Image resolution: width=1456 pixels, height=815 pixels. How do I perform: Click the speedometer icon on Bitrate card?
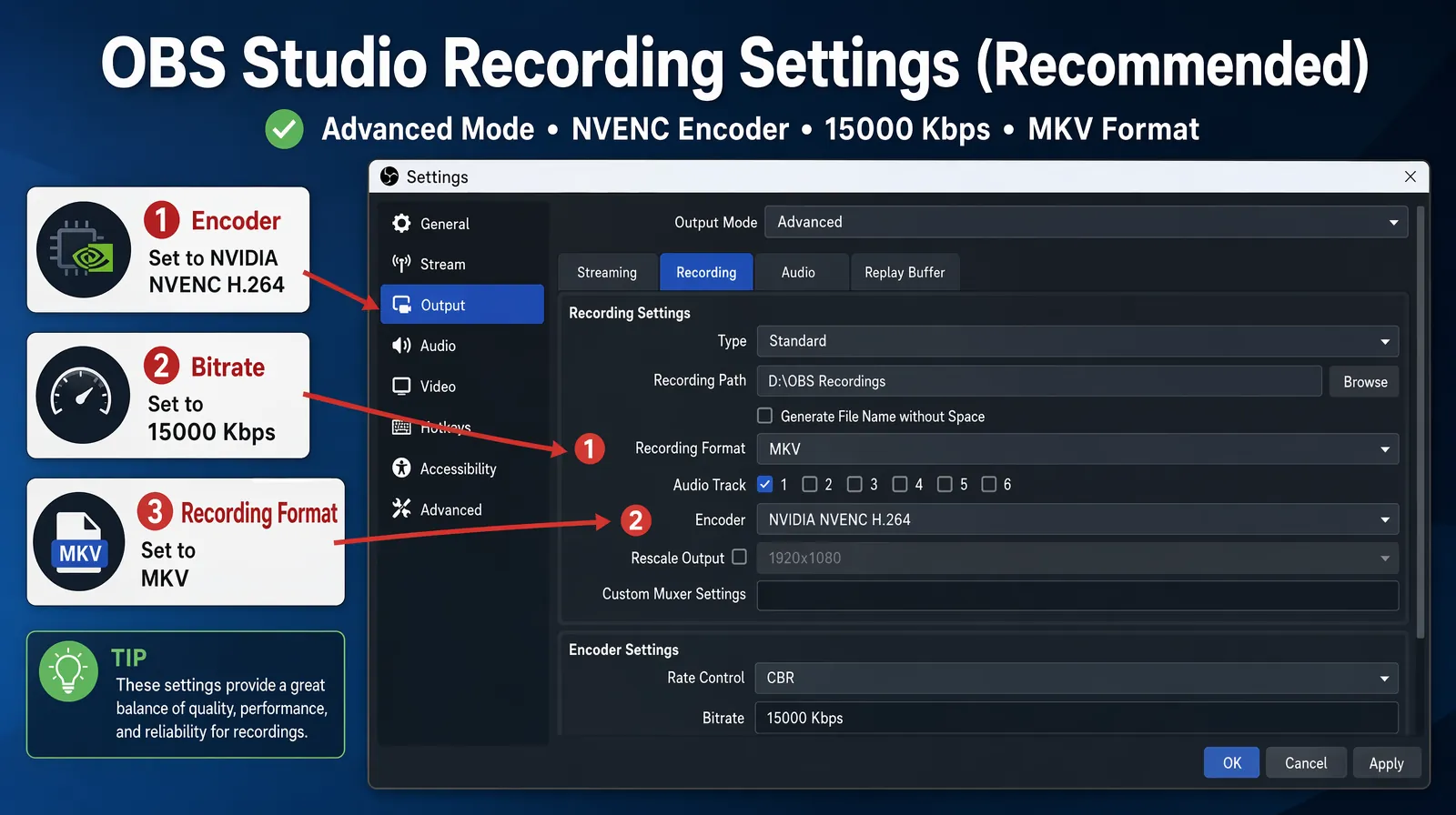(x=83, y=395)
